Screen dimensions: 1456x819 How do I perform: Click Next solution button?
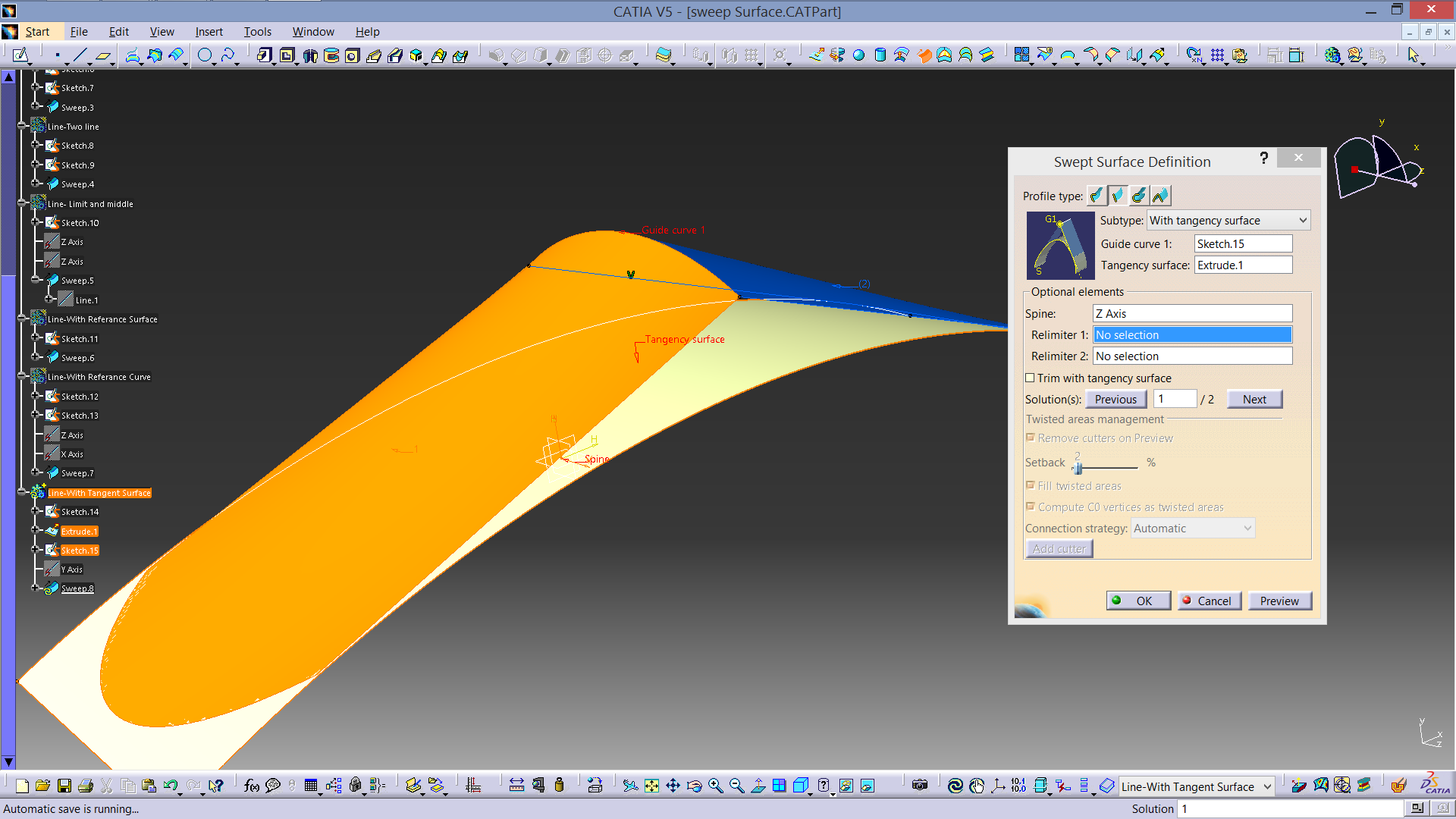point(1254,399)
